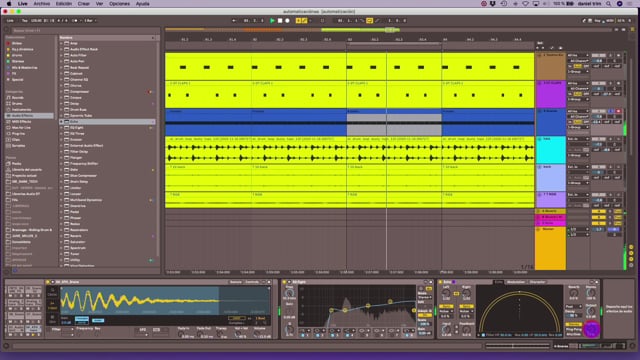Click the Echo Decay slider
The height and width of the screenshot is (360, 640).
pos(574,316)
